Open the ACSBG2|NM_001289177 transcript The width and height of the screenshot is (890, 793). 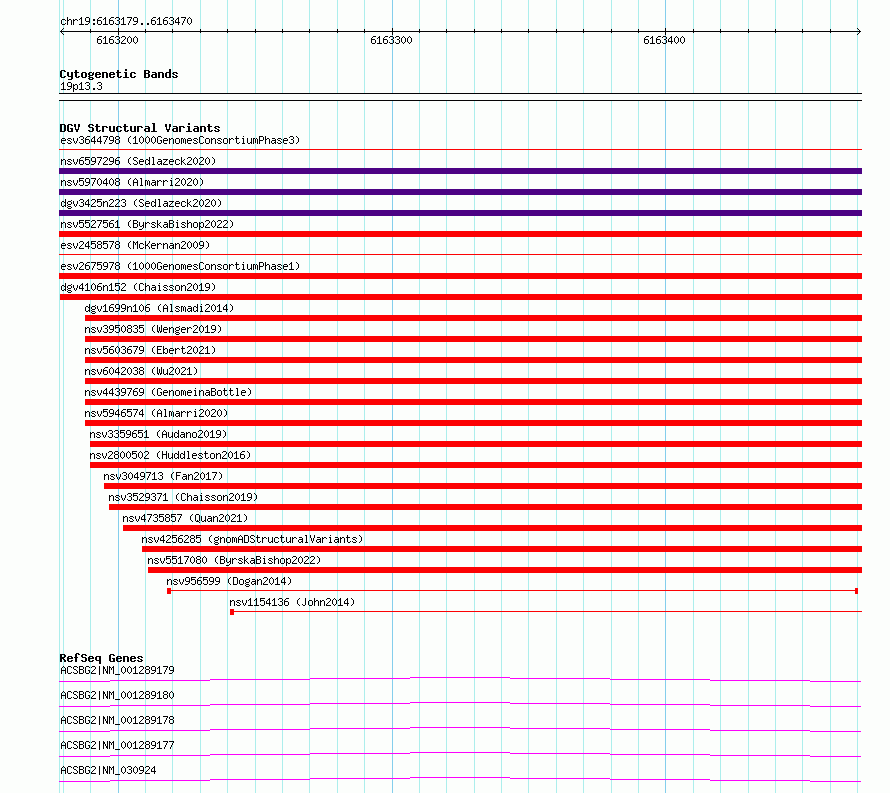point(117,745)
